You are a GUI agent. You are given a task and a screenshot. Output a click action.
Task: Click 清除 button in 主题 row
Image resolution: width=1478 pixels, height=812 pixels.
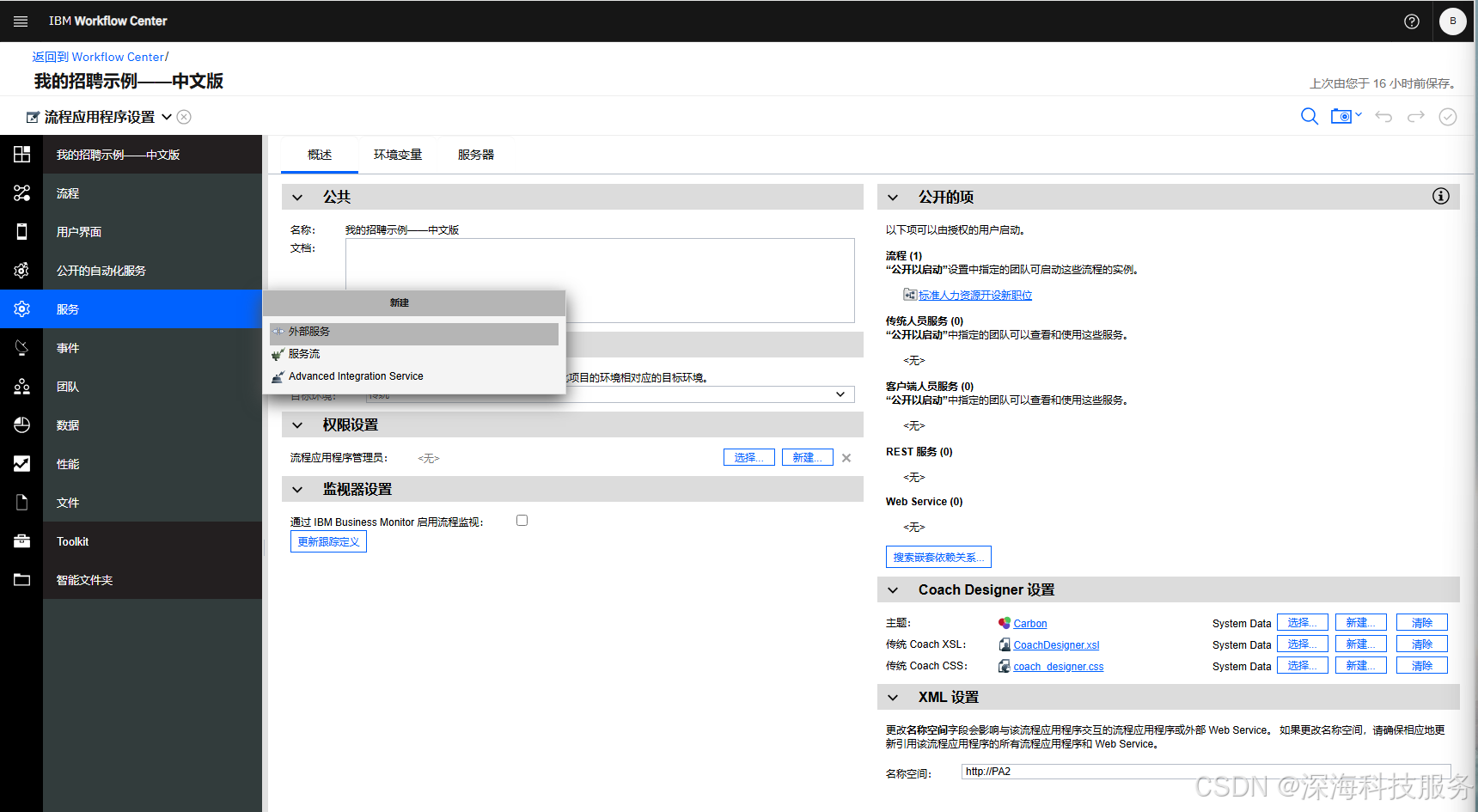(x=1422, y=622)
